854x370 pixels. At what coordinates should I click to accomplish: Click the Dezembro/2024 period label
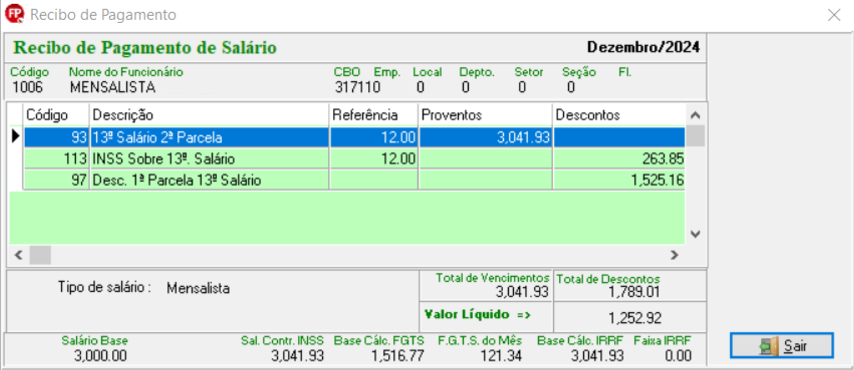point(643,47)
